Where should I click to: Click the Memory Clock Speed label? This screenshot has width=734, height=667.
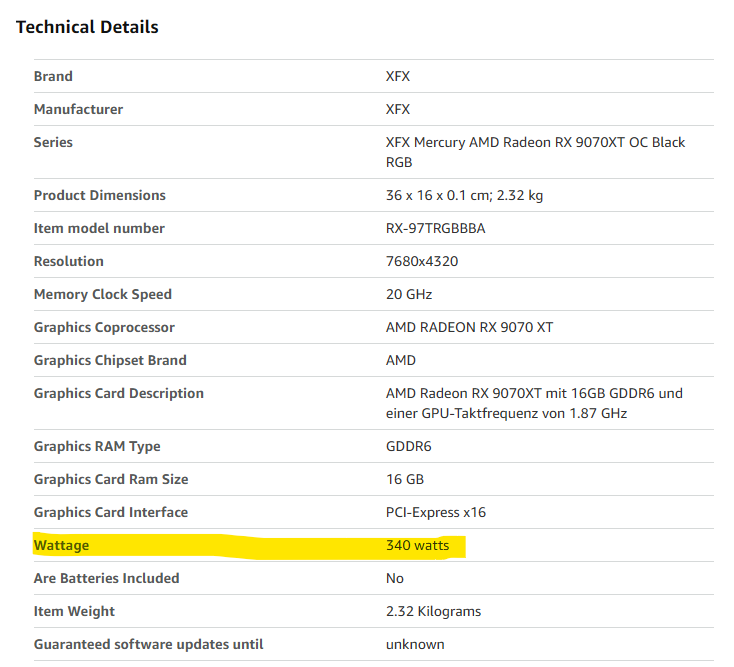(x=103, y=294)
